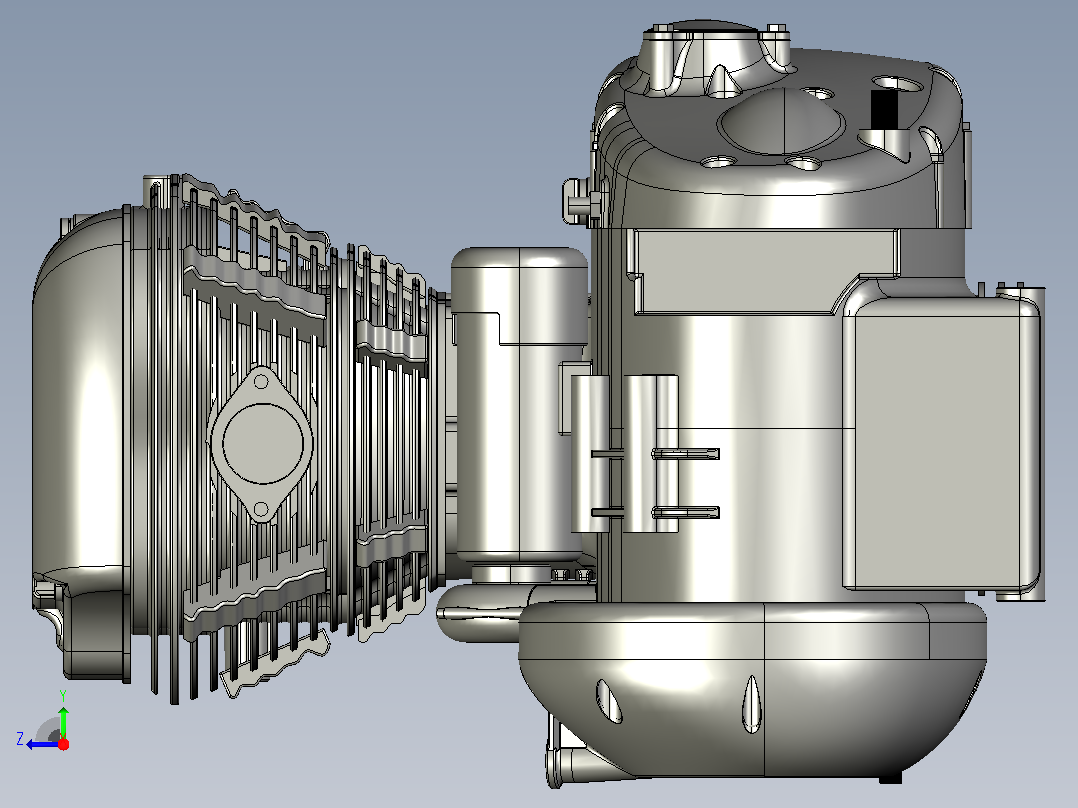Click the blue Z axis arrow on the triad
This screenshot has width=1078, height=808.
(41, 744)
